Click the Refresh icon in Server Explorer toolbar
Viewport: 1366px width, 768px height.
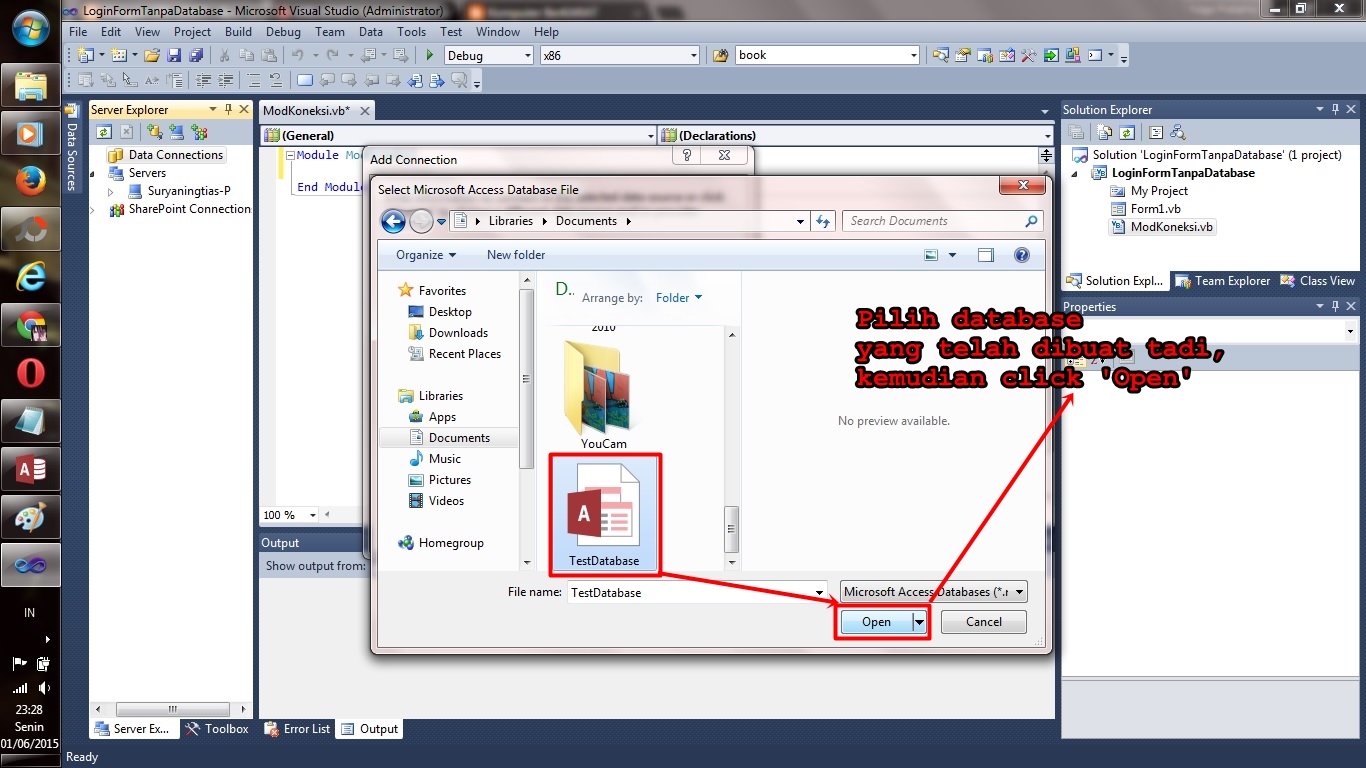point(104,131)
